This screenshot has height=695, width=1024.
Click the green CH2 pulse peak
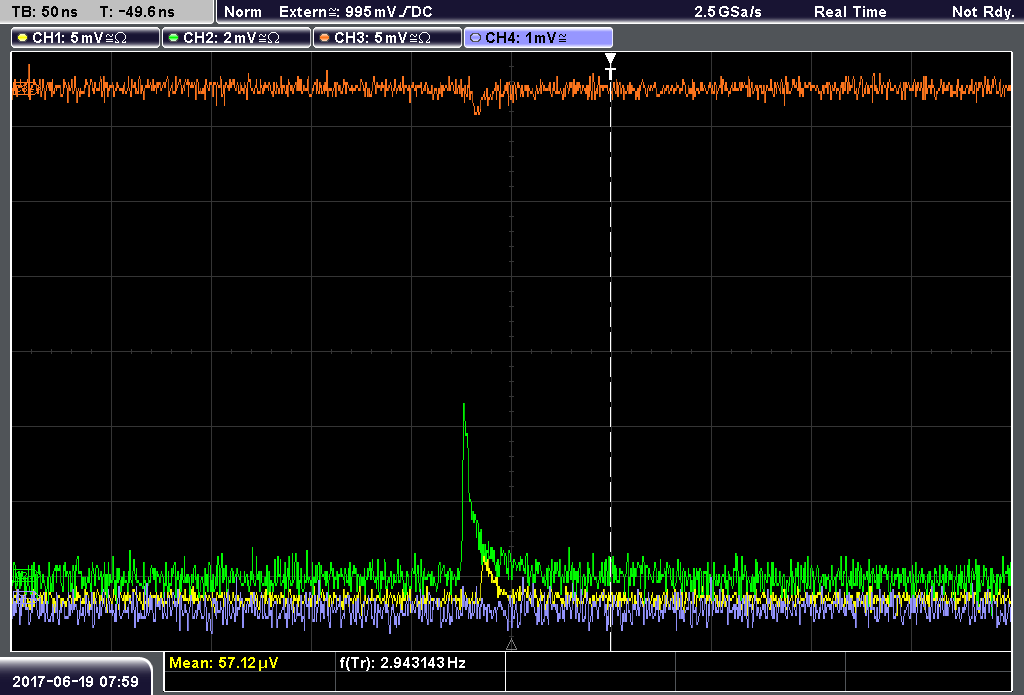click(464, 406)
